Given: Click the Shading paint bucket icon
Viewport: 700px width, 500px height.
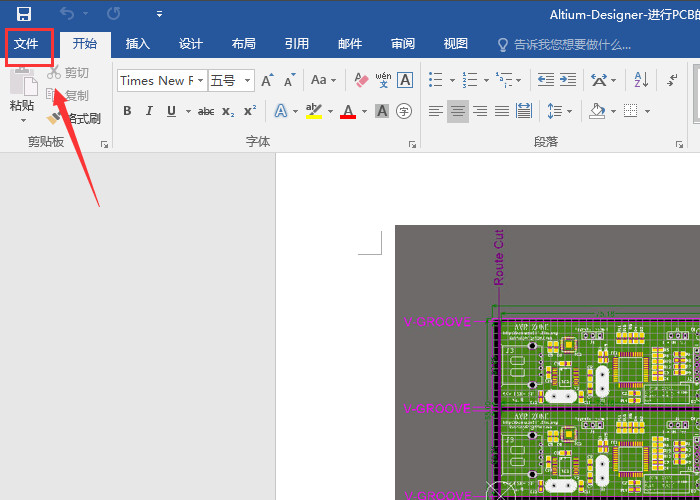Looking at the screenshot, I should click(x=597, y=111).
